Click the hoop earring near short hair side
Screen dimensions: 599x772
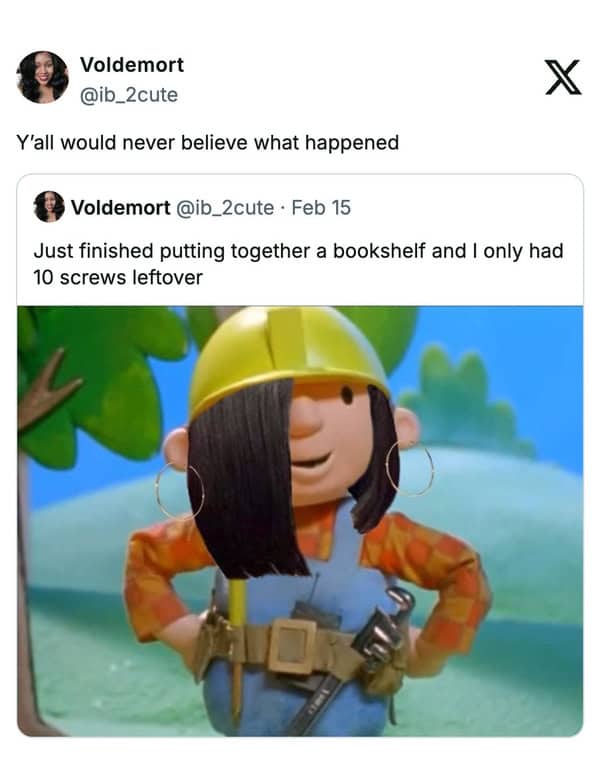(410, 467)
